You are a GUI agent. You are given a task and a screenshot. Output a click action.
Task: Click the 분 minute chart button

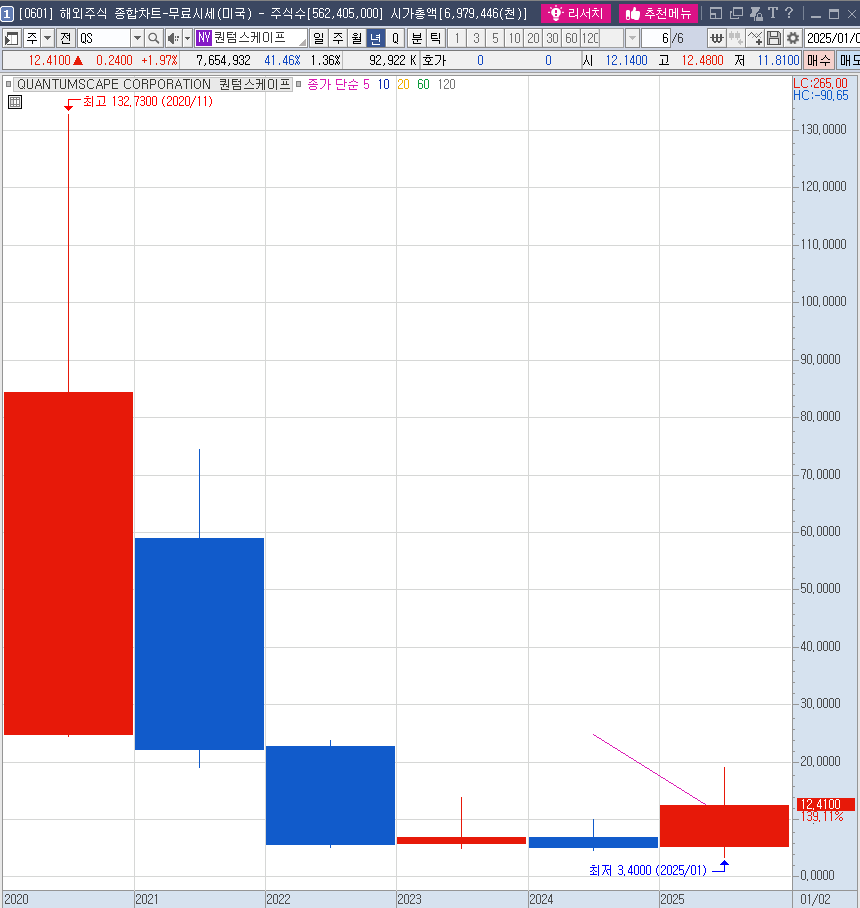click(417, 38)
